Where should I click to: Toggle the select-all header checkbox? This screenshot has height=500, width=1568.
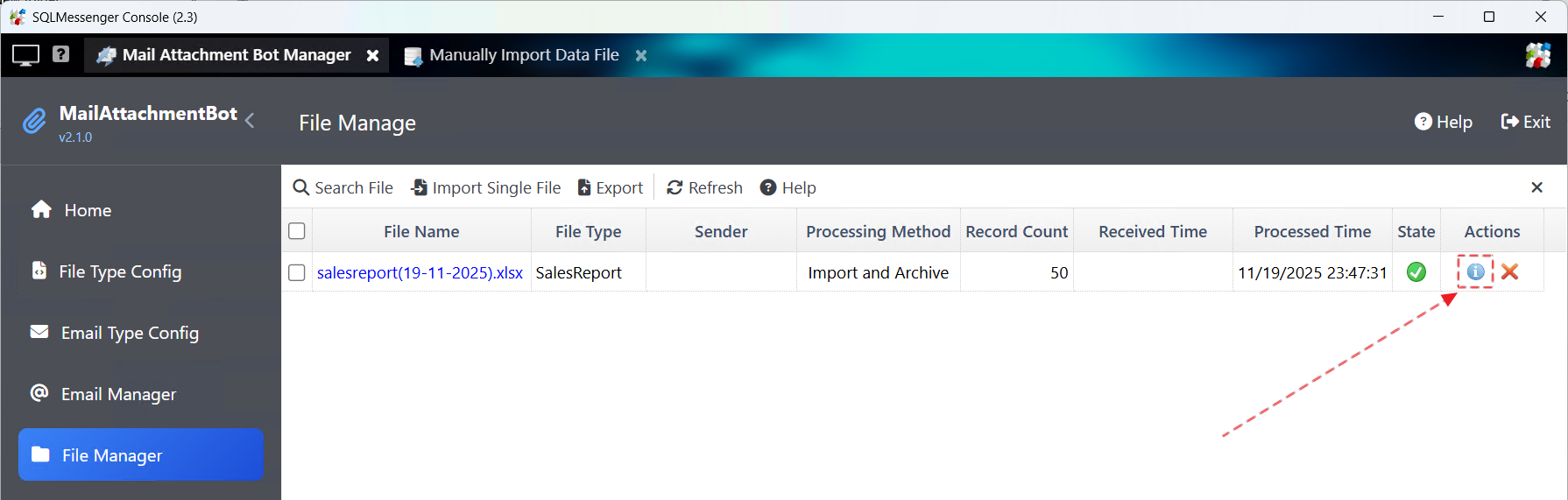(297, 231)
